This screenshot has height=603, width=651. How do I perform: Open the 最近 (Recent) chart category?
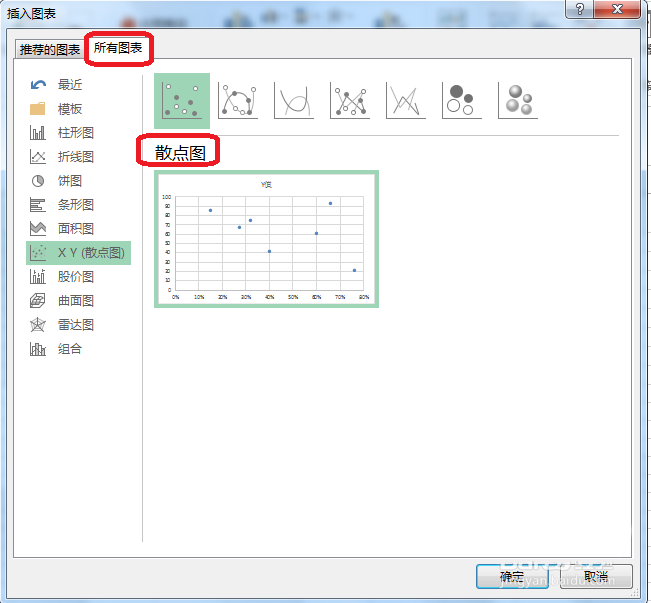coord(69,85)
